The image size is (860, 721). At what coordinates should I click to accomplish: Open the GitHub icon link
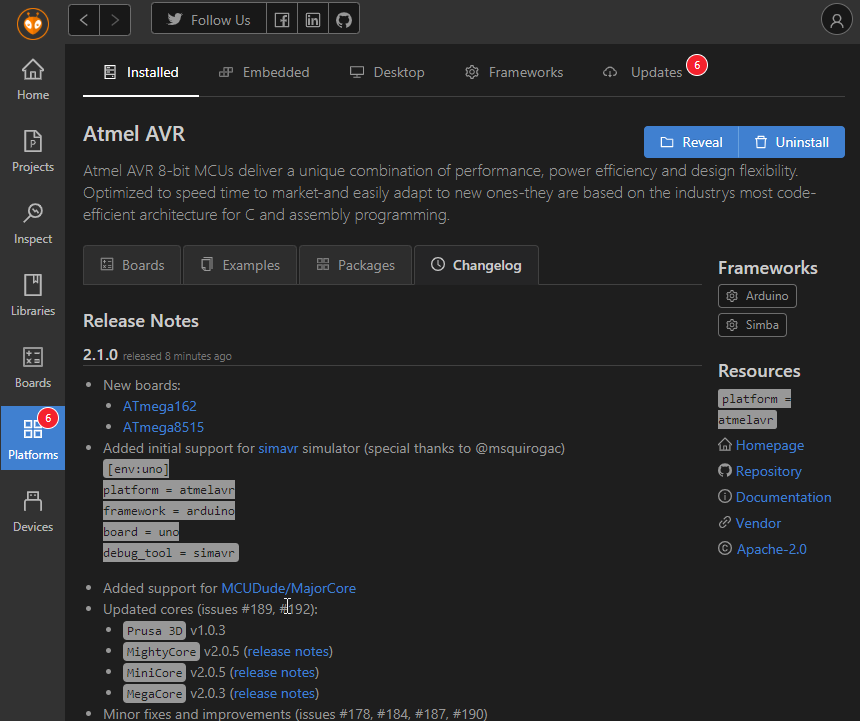tap(344, 20)
